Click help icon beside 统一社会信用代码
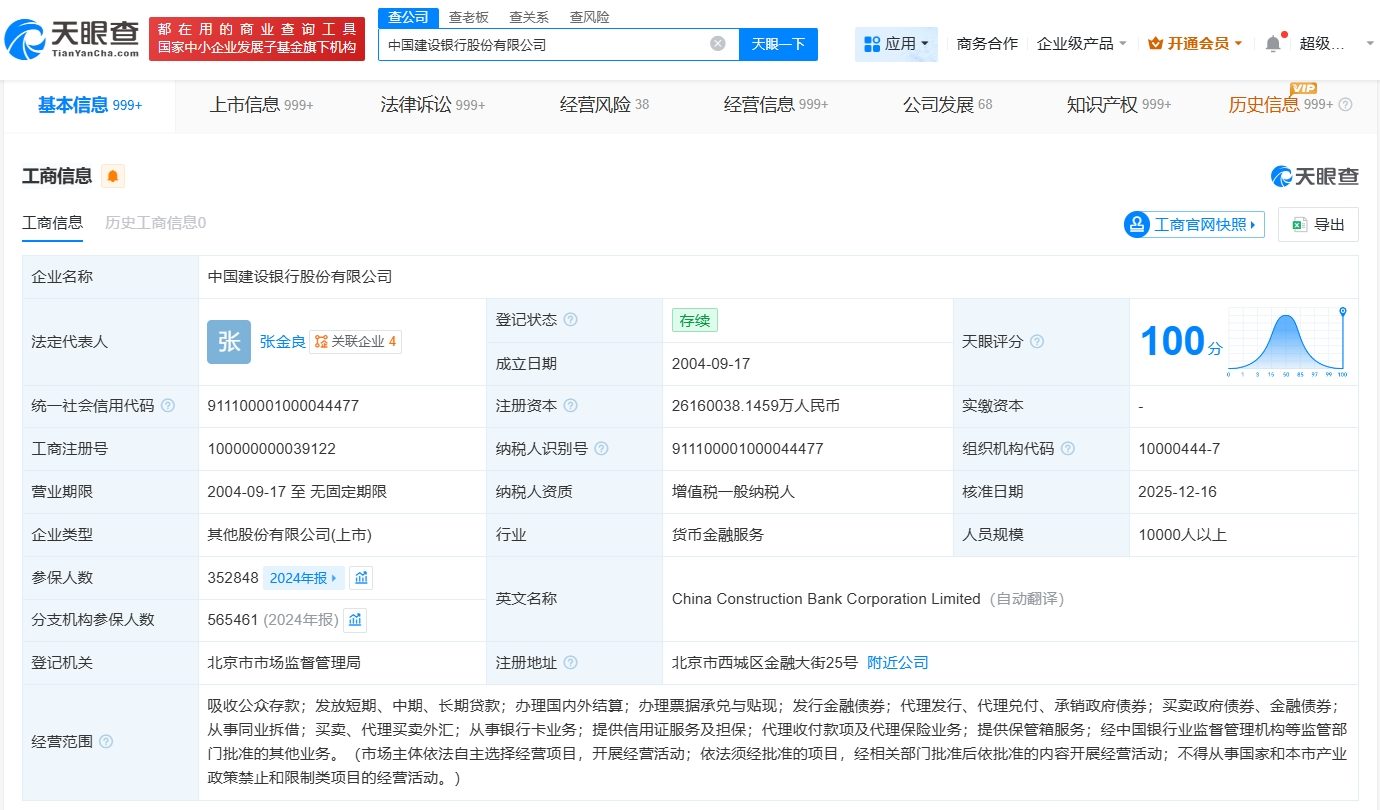1380x810 pixels. pos(168,406)
